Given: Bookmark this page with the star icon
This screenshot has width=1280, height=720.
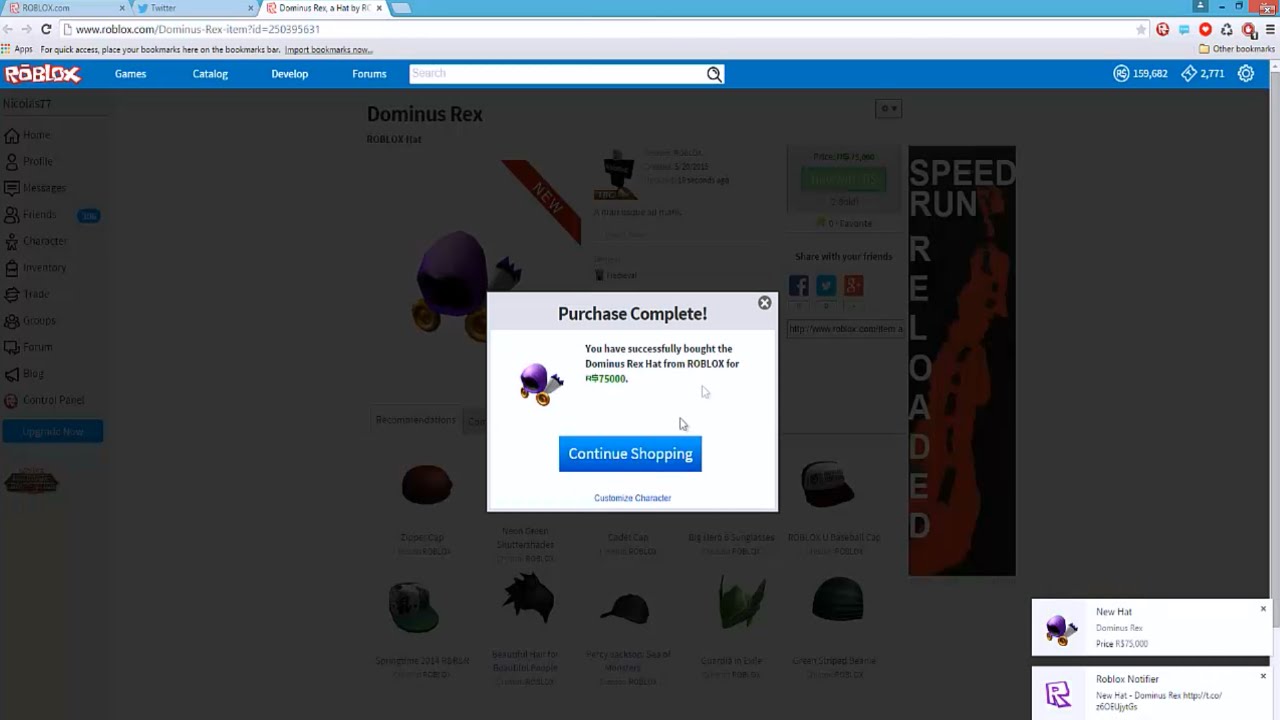Looking at the screenshot, I should tap(1141, 30).
